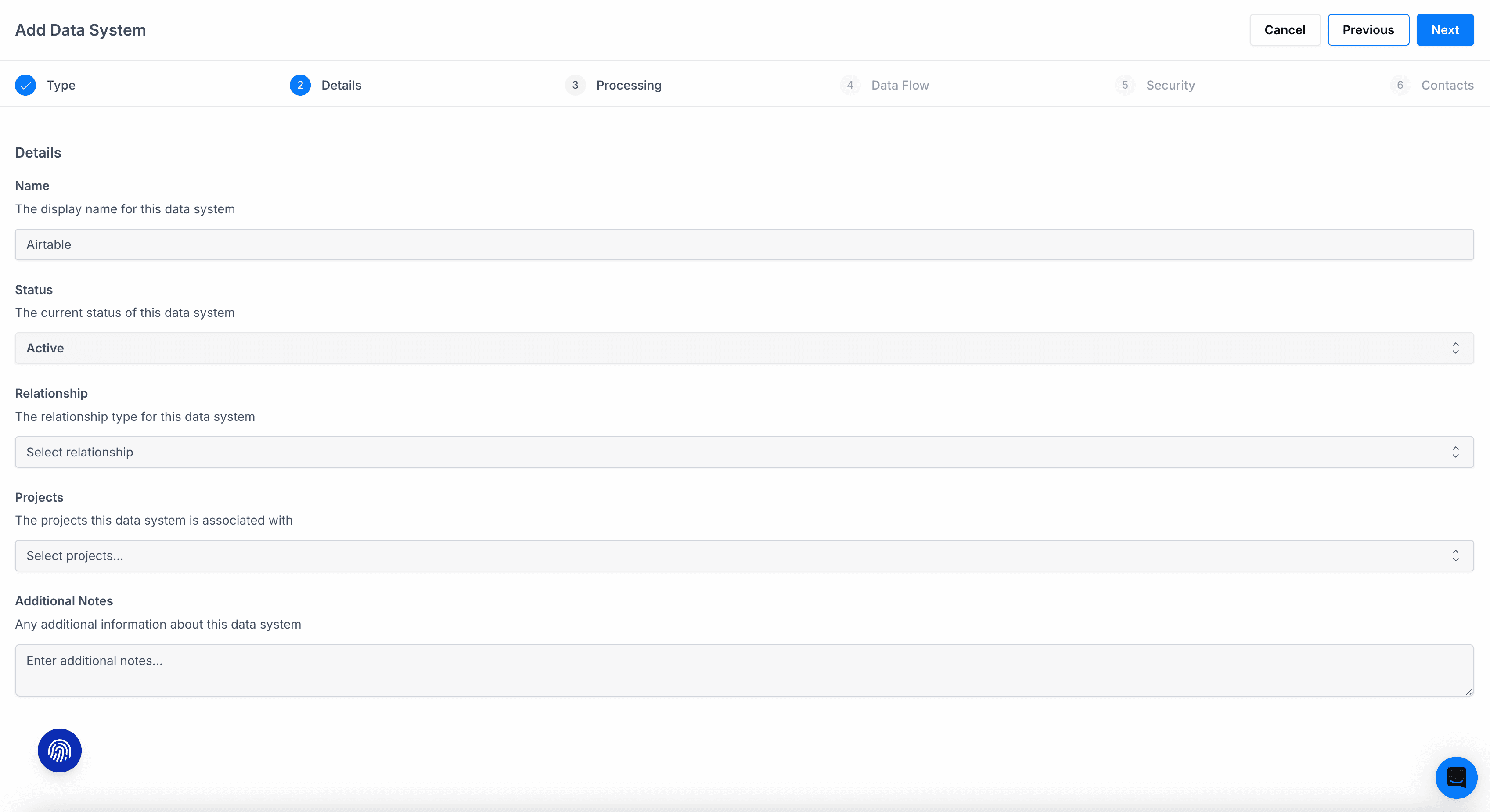Open the Status dropdown showing Active

744,348
